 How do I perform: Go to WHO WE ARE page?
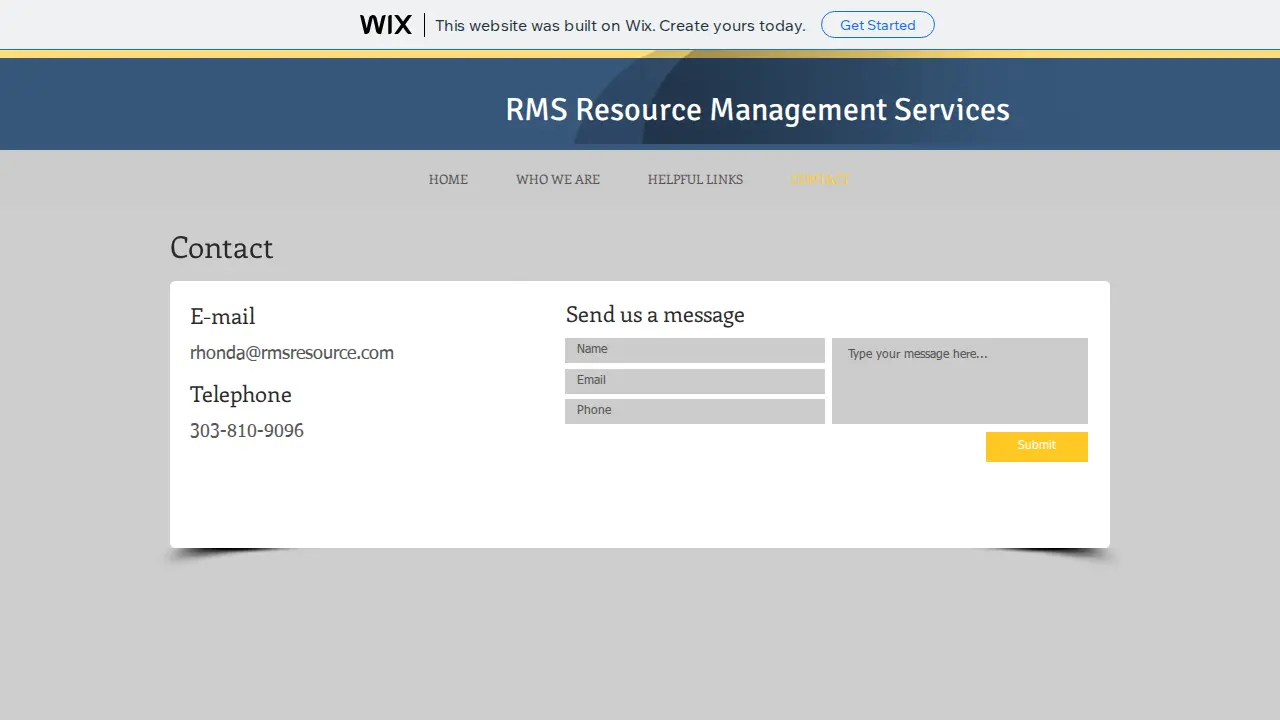(558, 180)
